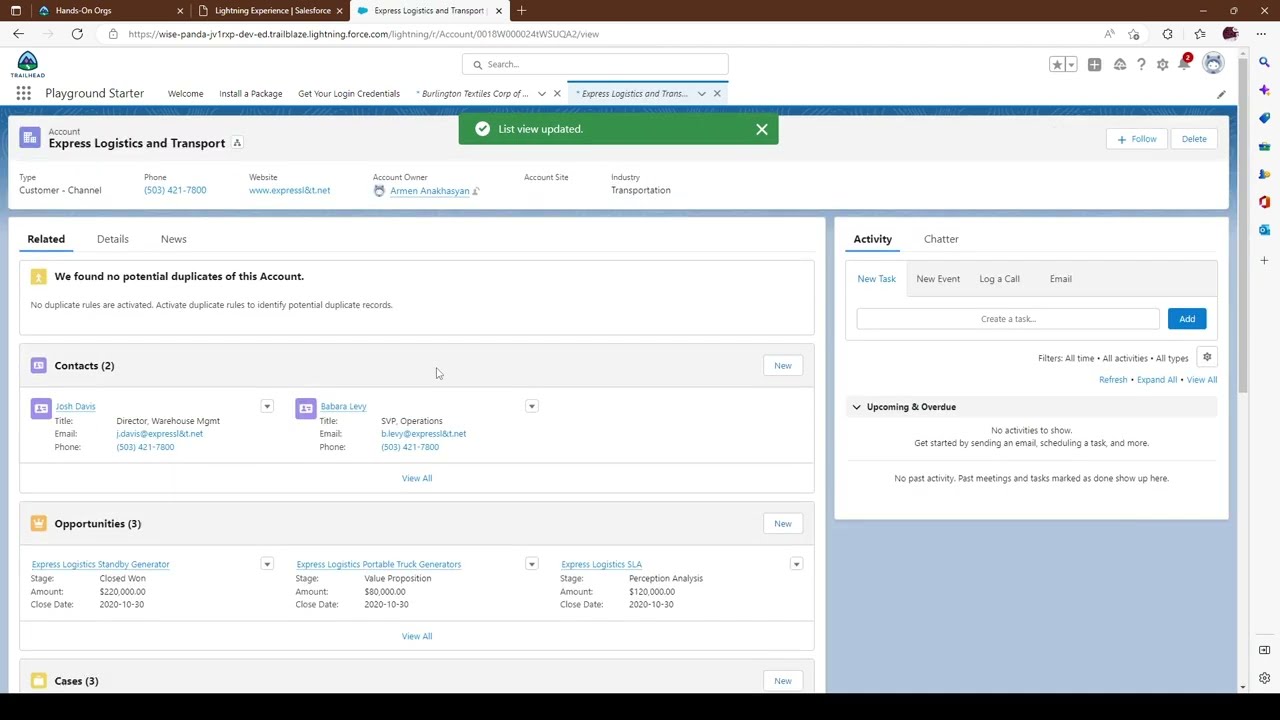Open the Express Logistics tab dropdown
The image size is (1280, 720).
(702, 94)
